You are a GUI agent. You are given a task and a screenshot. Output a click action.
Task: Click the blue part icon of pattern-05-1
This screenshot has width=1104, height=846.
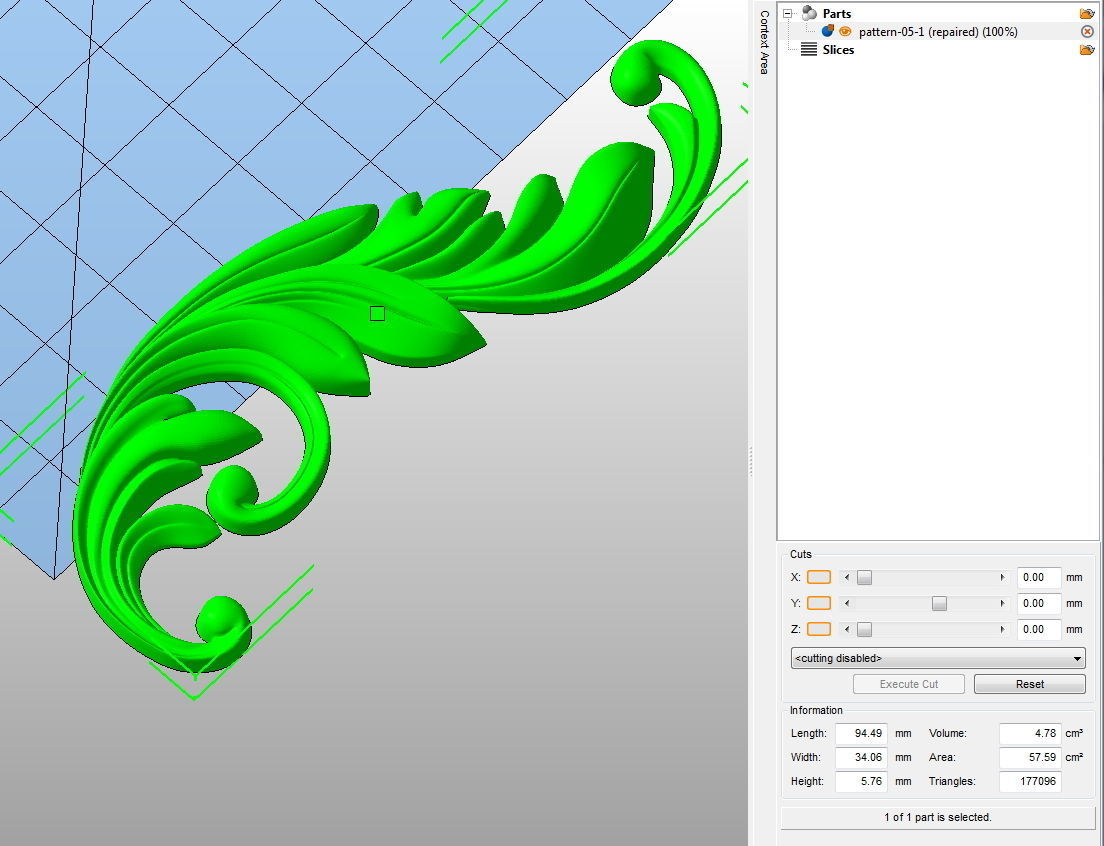coord(828,31)
